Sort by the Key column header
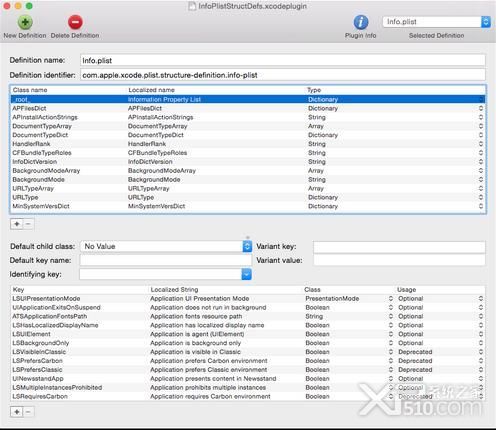Screen dimensions: 496x430 pyautogui.click(x=80, y=290)
